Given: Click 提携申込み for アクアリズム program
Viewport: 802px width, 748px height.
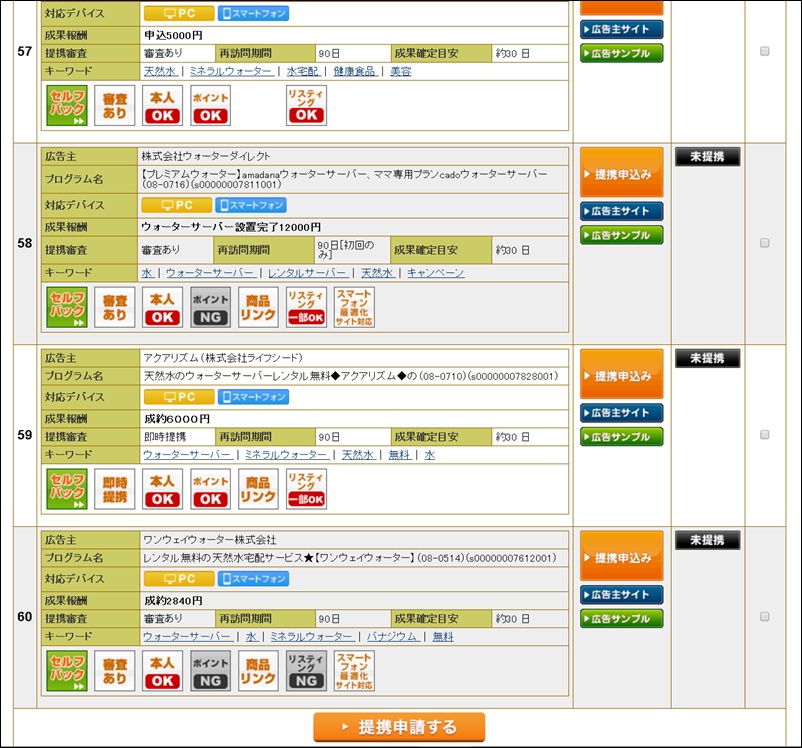Looking at the screenshot, I should point(621,374).
